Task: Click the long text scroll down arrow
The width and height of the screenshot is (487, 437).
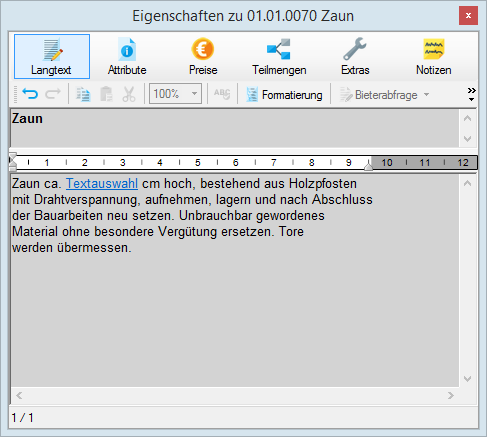Action: 467,379
